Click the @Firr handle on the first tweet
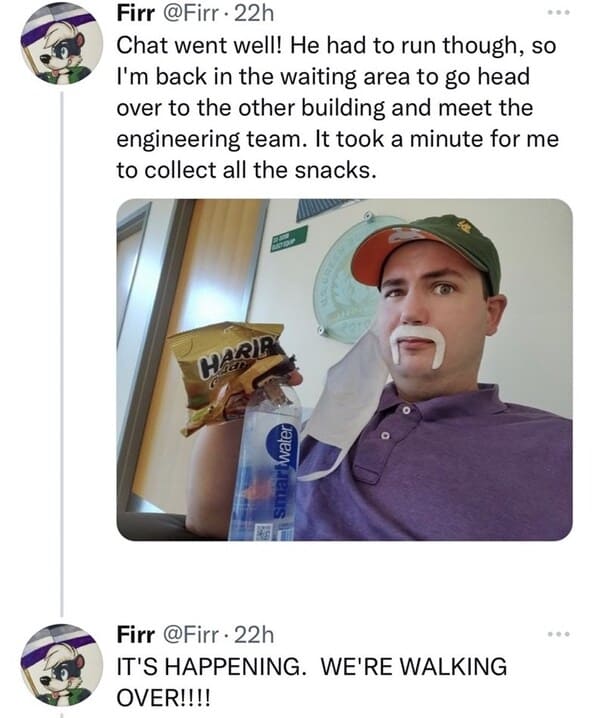 192,13
